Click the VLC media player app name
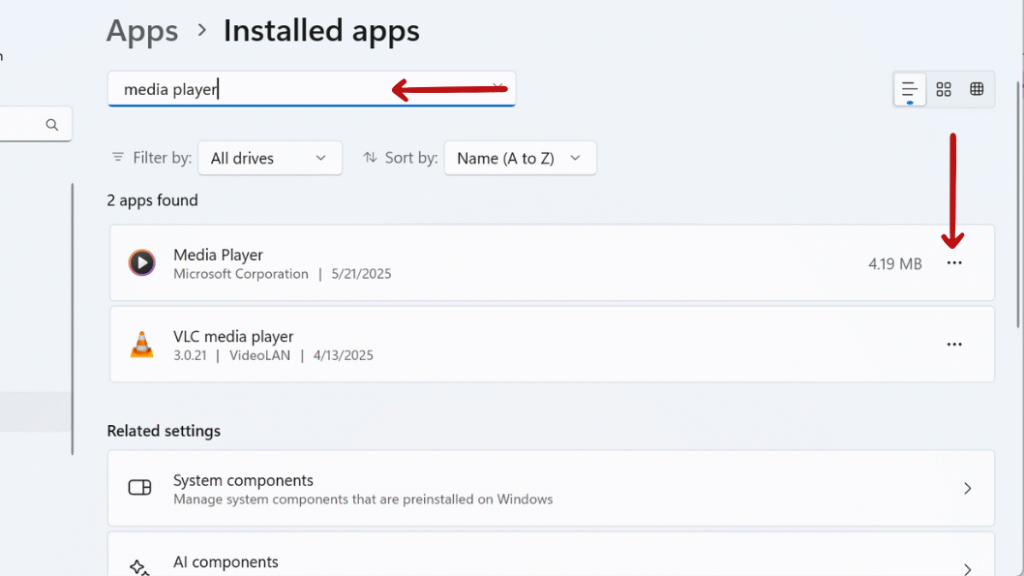The height and width of the screenshot is (576, 1024). point(233,336)
